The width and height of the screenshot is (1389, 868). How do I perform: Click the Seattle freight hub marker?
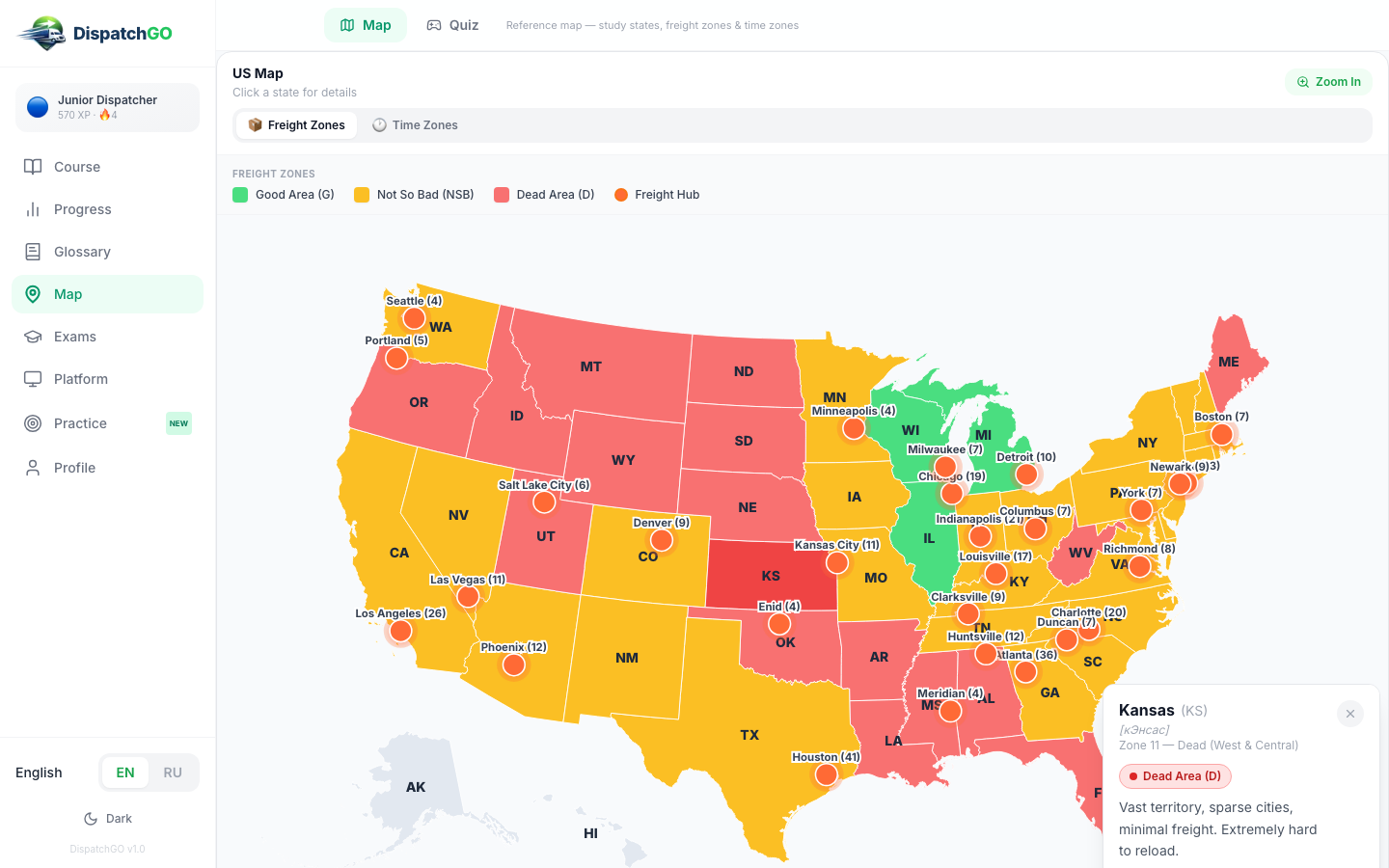tap(414, 317)
